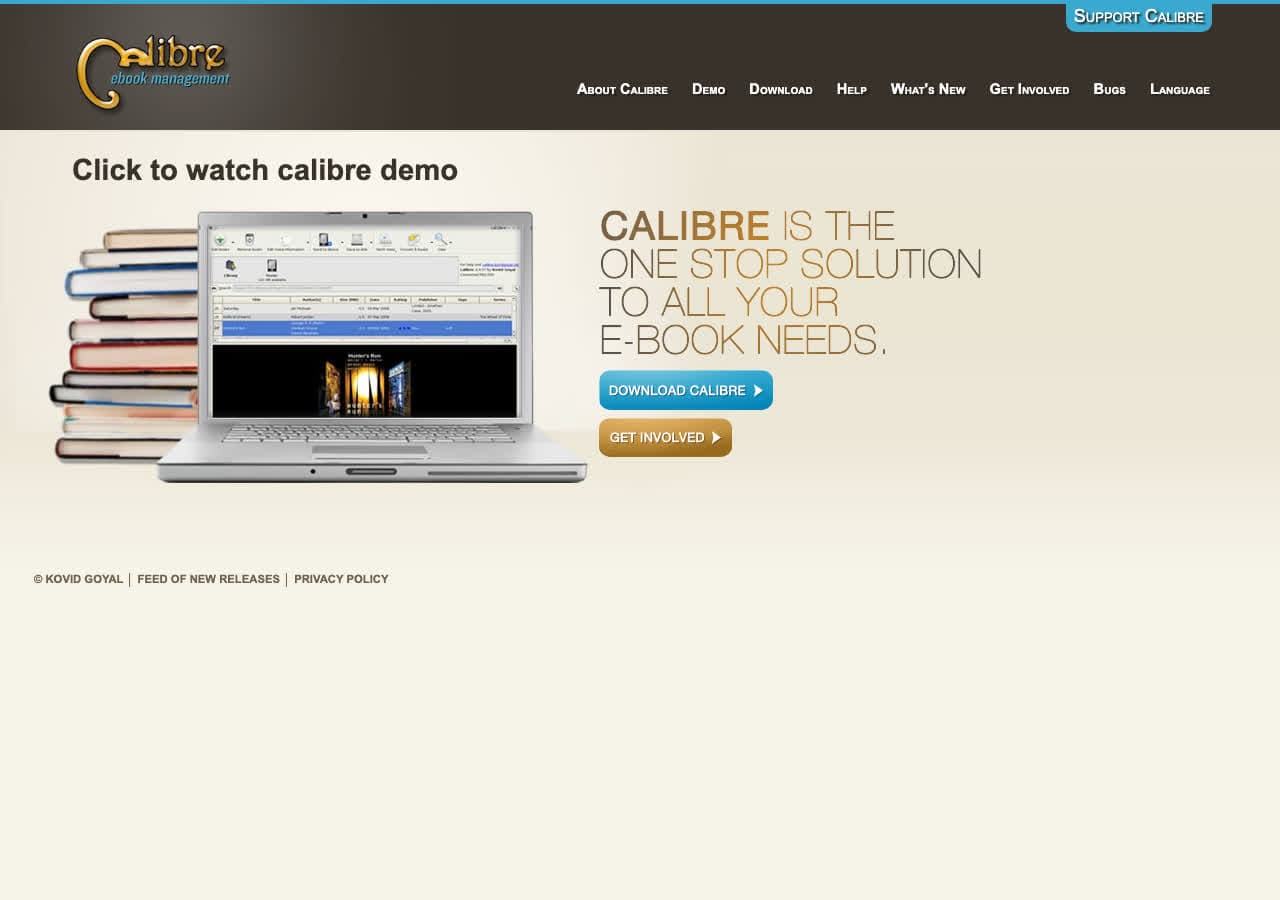Screen dimensions: 1280x900
Task: Select Help in the navigation bar
Action: tap(851, 90)
